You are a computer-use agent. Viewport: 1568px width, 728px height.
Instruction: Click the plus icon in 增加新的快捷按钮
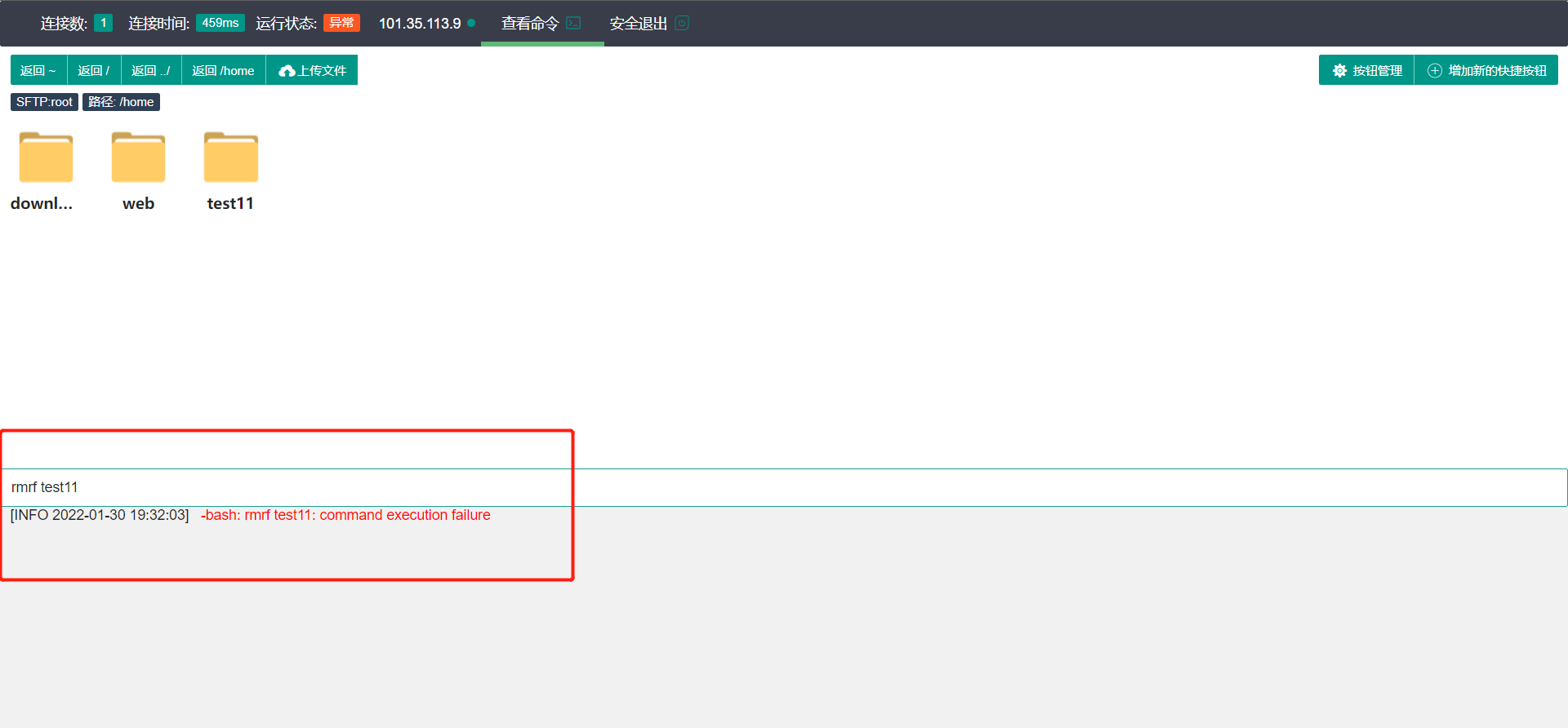pyautogui.click(x=1434, y=71)
